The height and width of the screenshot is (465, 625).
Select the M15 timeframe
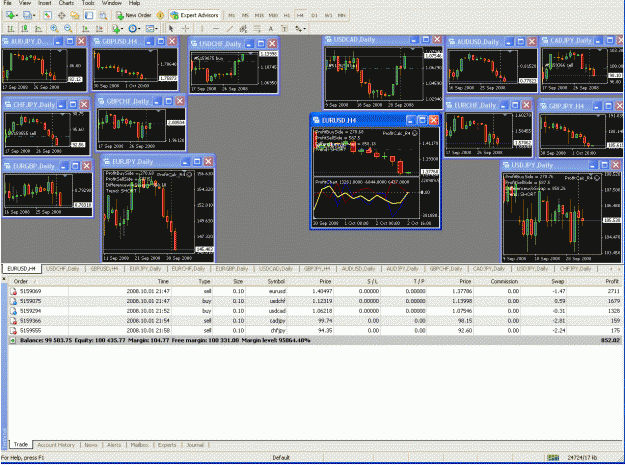tap(259, 16)
